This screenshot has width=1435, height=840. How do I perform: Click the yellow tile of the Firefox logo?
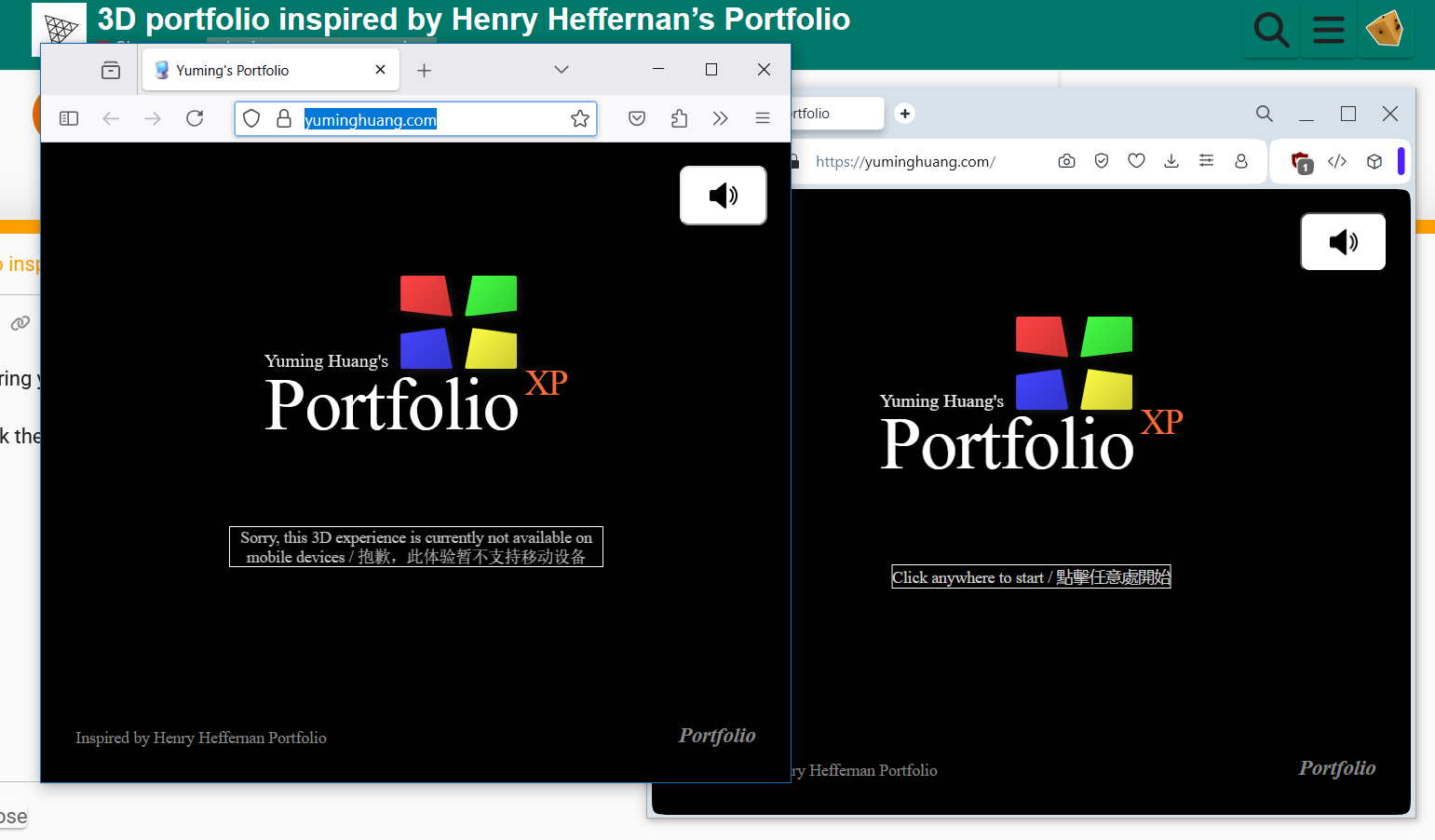pos(491,348)
